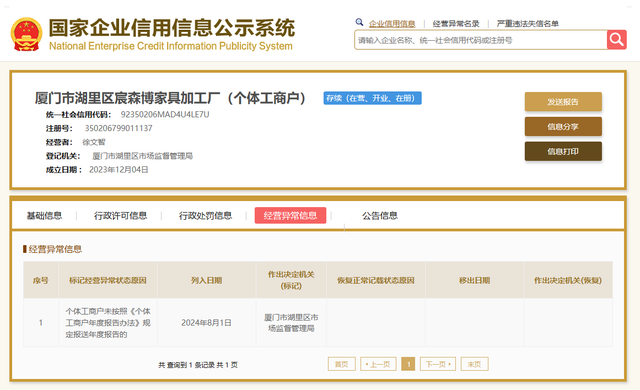The image size is (640, 390).
Task: Click the row number 1 cell
Action: 41,323
